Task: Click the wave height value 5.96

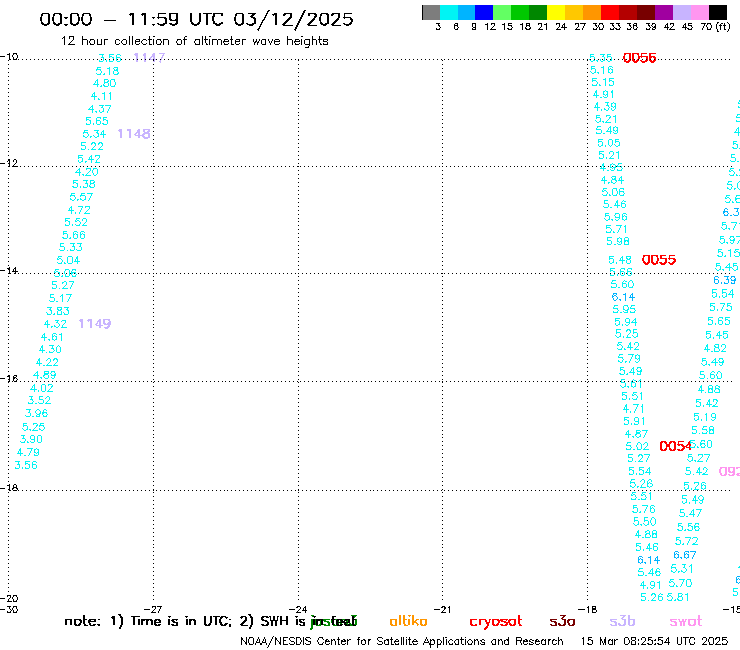Action: (x=616, y=217)
